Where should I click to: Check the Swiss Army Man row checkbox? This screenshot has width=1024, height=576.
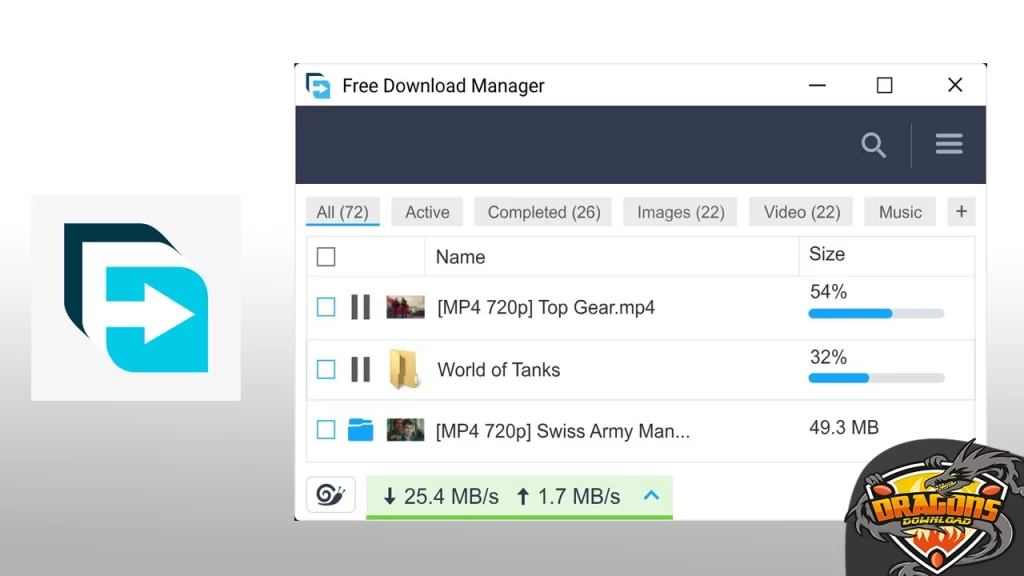(325, 431)
